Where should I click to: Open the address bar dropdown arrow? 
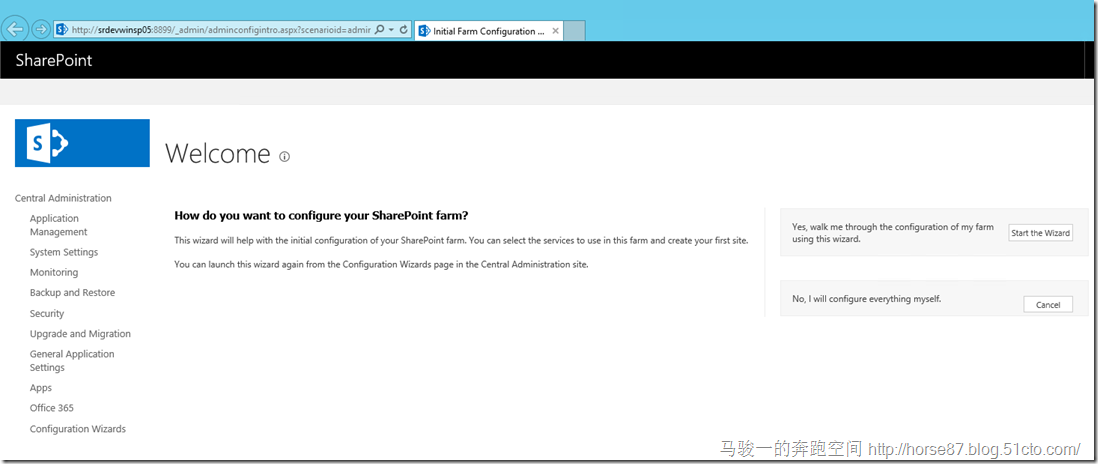click(x=391, y=30)
